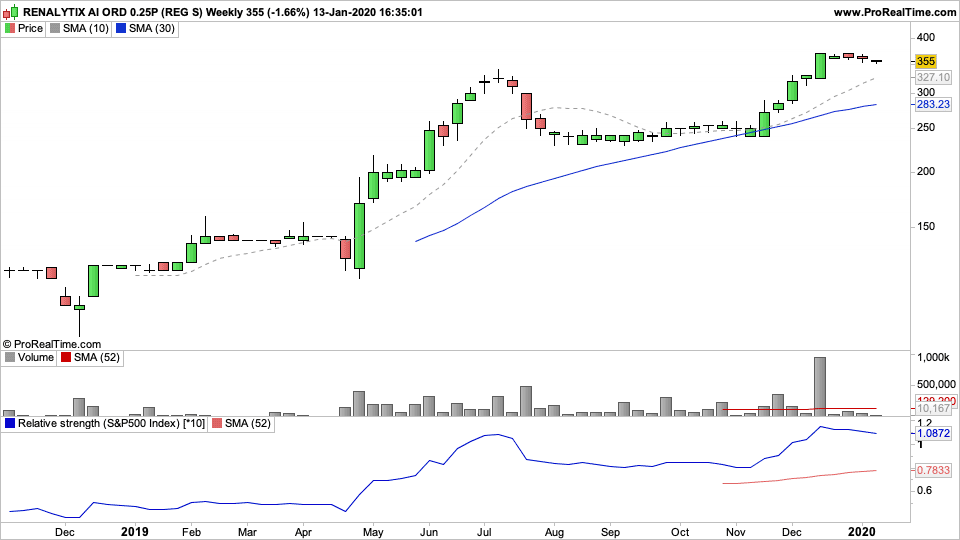Click the yellow 355 current price tag
The width and height of the screenshot is (960, 540).
(926, 61)
